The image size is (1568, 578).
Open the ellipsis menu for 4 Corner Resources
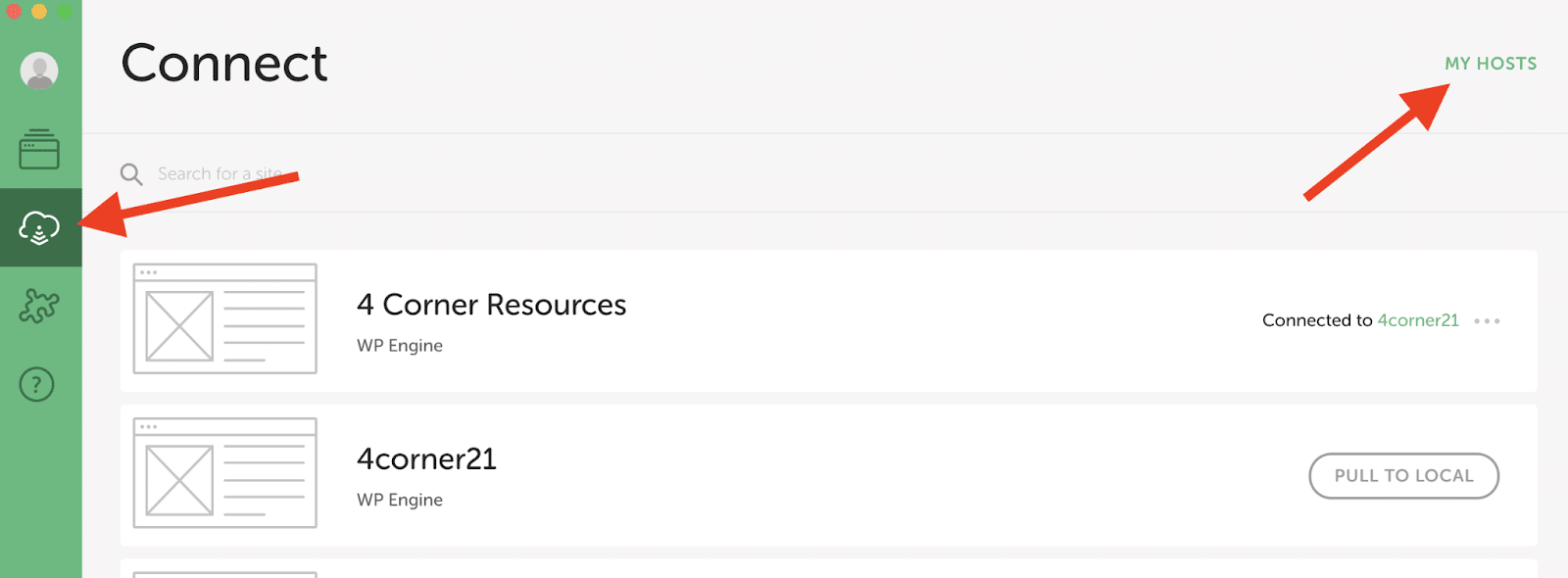pos(1492,320)
